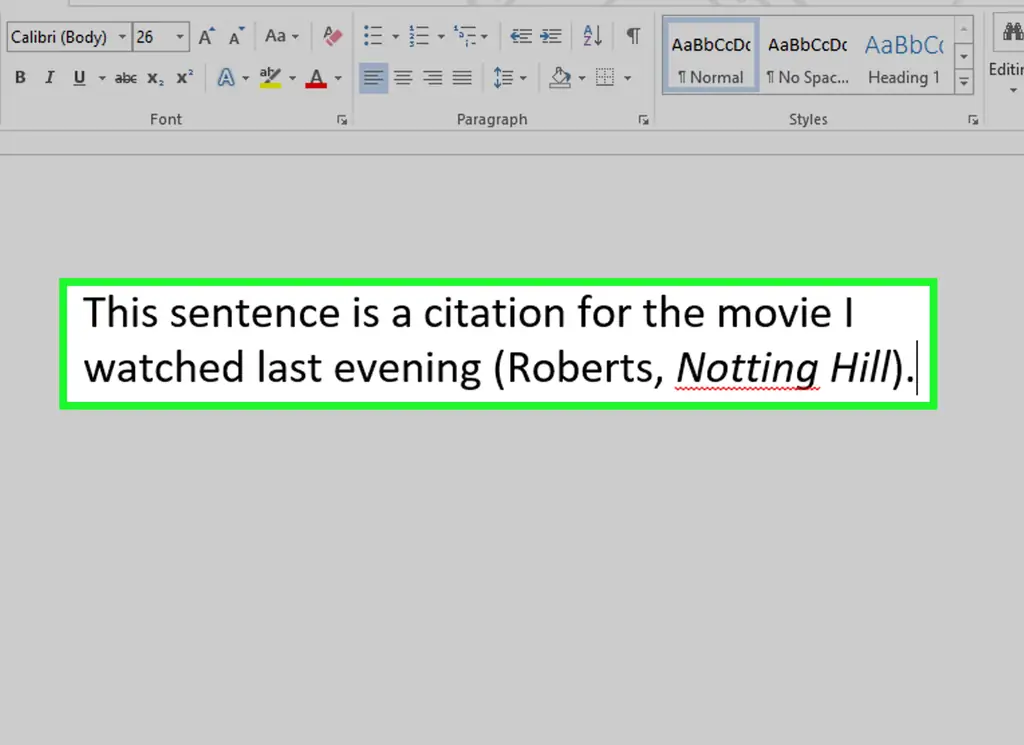Increase font size with Grow Font icon
Viewport: 1024px width, 745px height.
(x=206, y=37)
